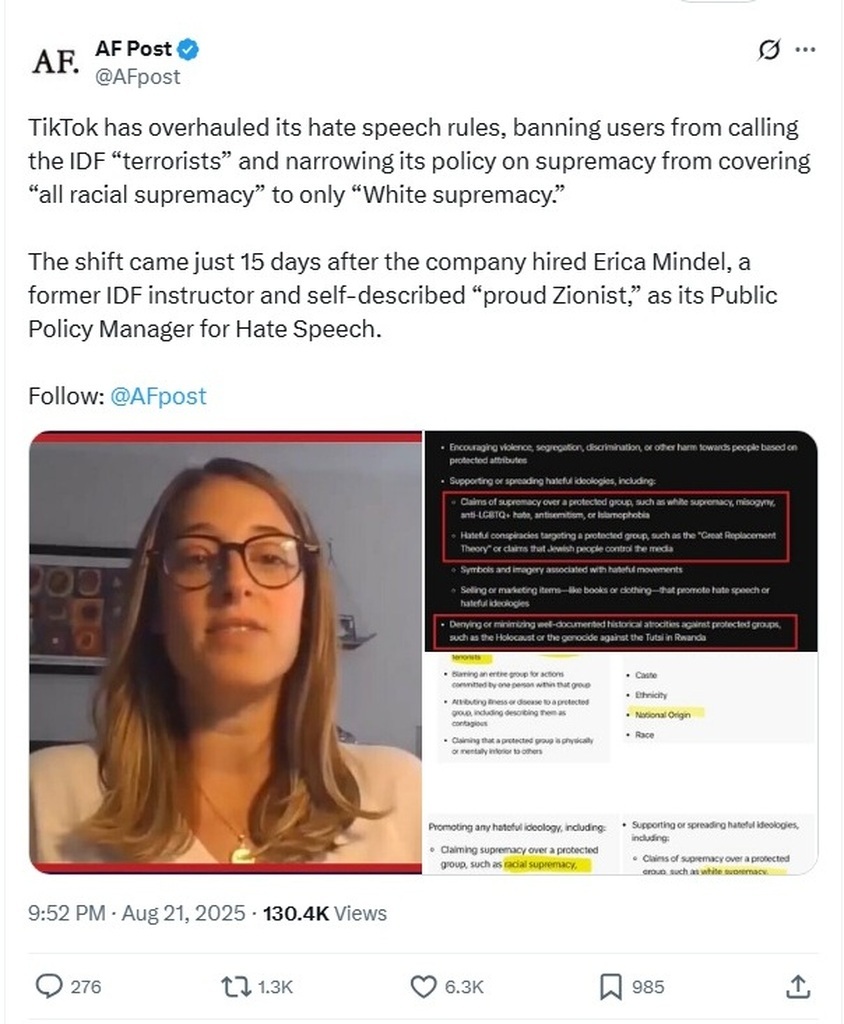This screenshot has height=1024, width=844.
Task: Click the 9:52 PM Aug 21, 2025 timestamp
Action: coord(137,913)
